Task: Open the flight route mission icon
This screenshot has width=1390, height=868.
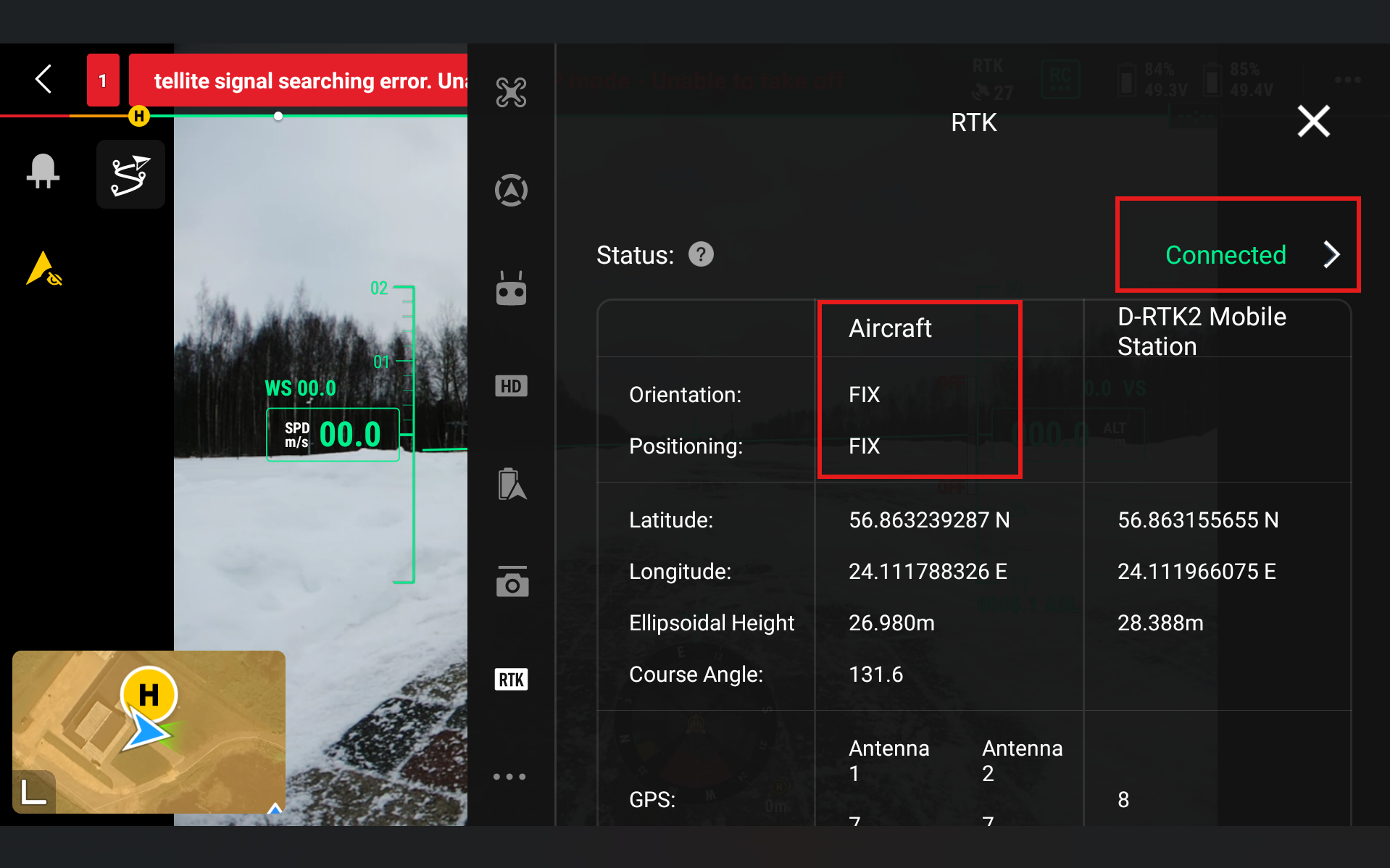Action: click(130, 175)
